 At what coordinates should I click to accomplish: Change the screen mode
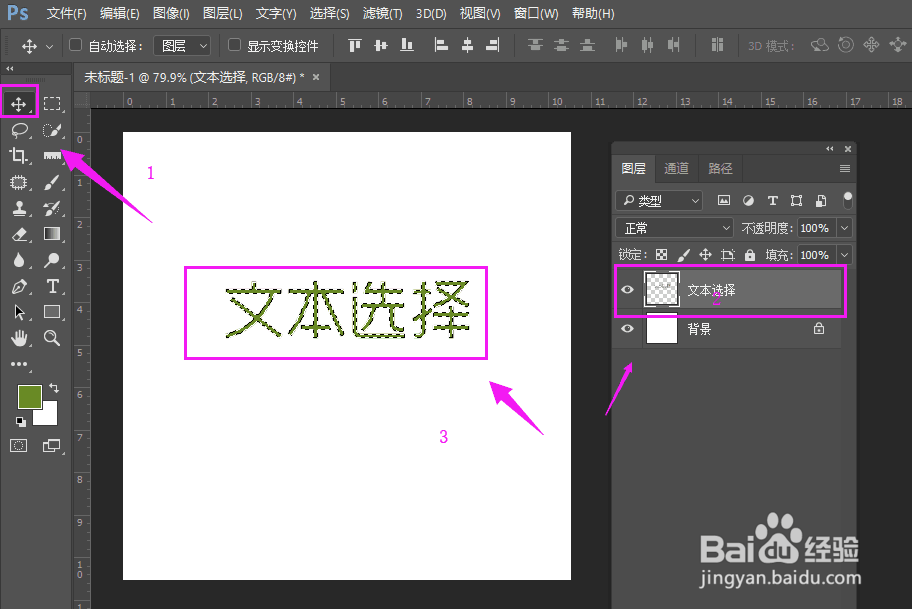pyautogui.click(x=51, y=446)
